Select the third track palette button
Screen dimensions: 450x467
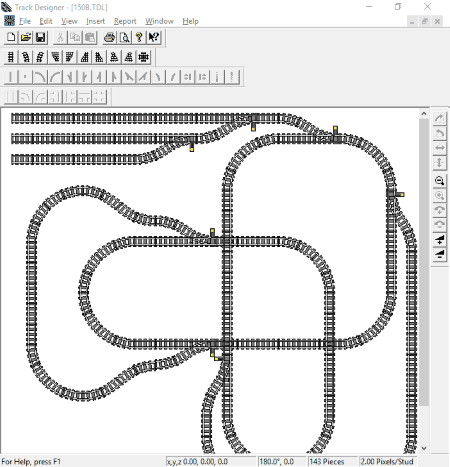40,57
